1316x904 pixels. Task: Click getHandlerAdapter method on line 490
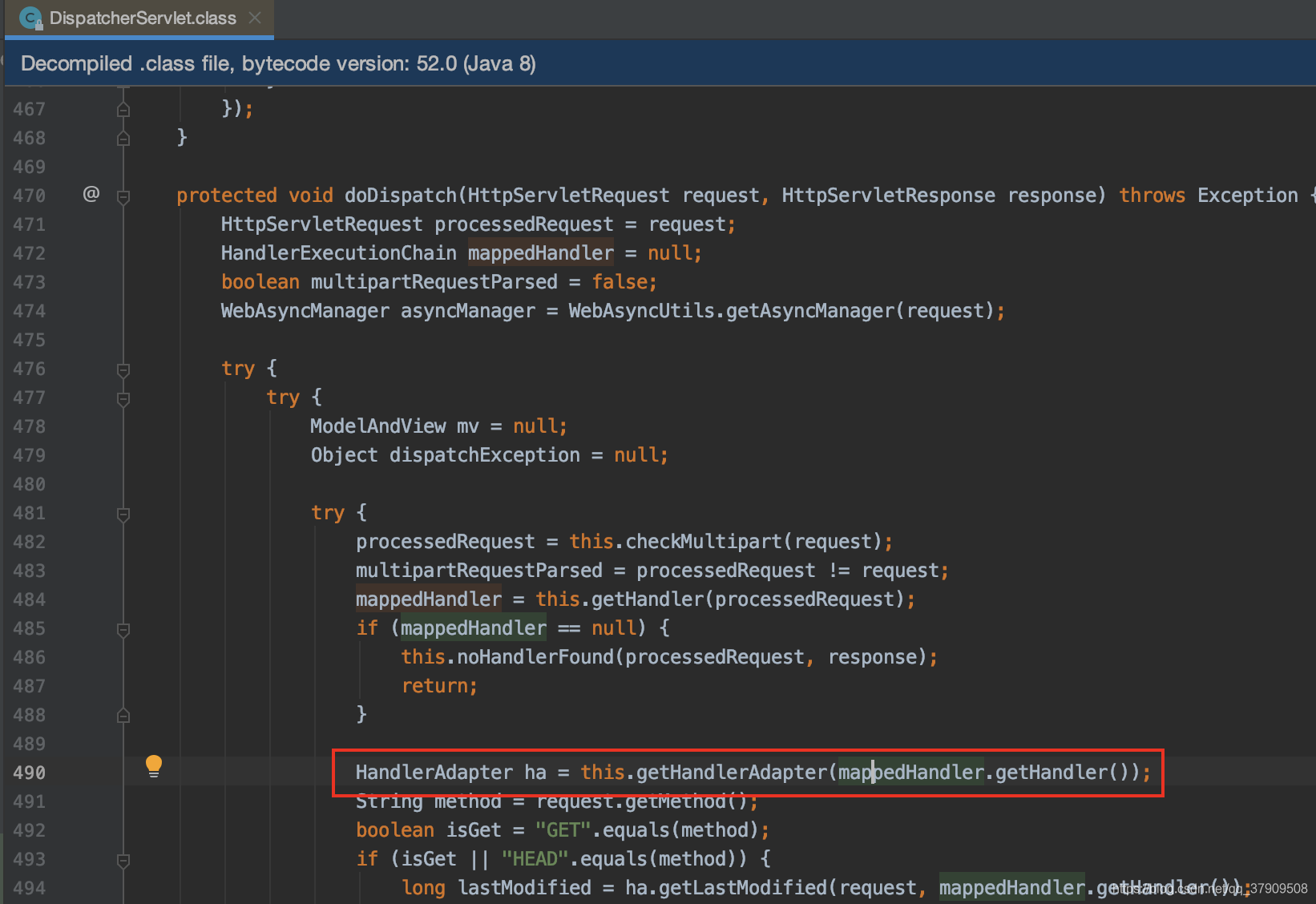click(x=731, y=773)
